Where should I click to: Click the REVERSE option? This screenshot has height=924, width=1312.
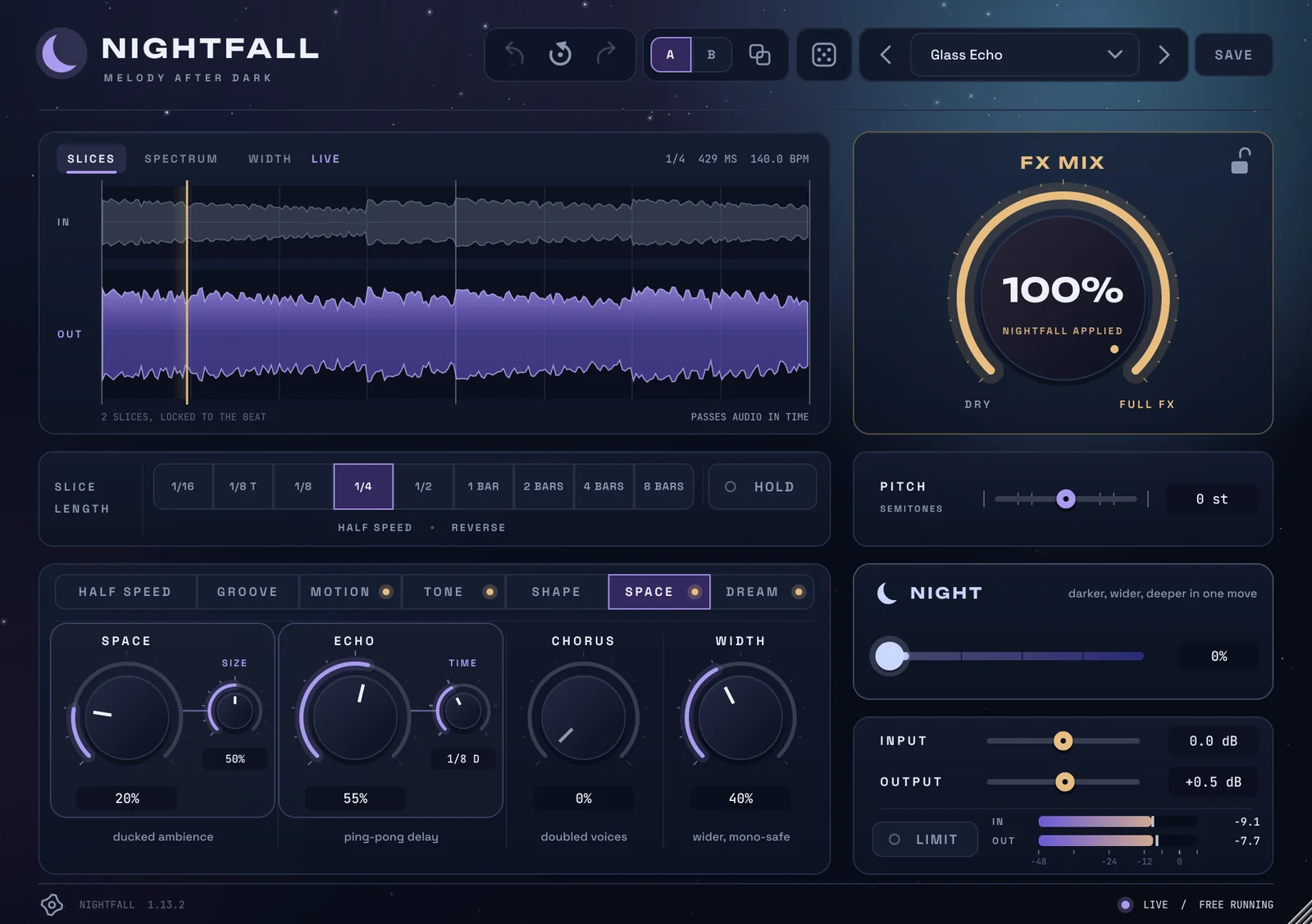point(478,528)
